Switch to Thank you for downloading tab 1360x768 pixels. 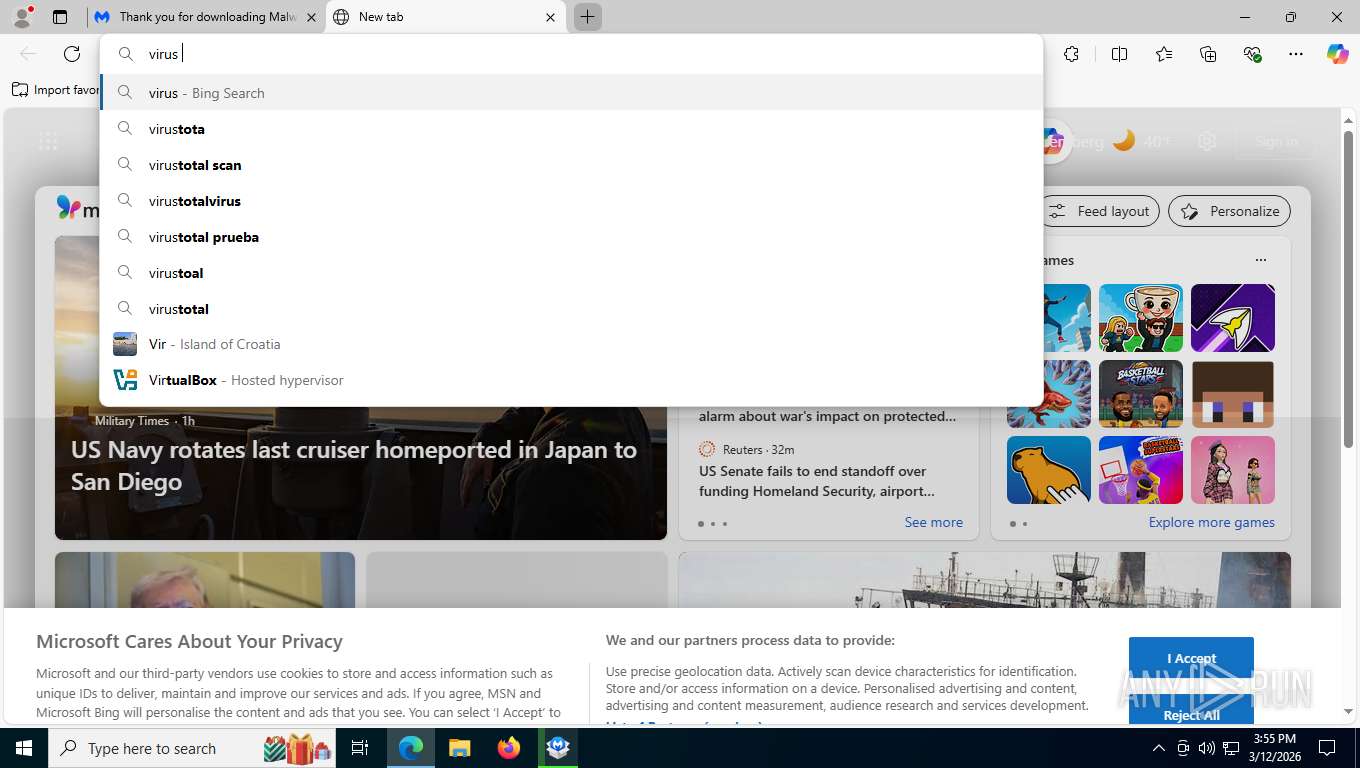click(x=206, y=17)
